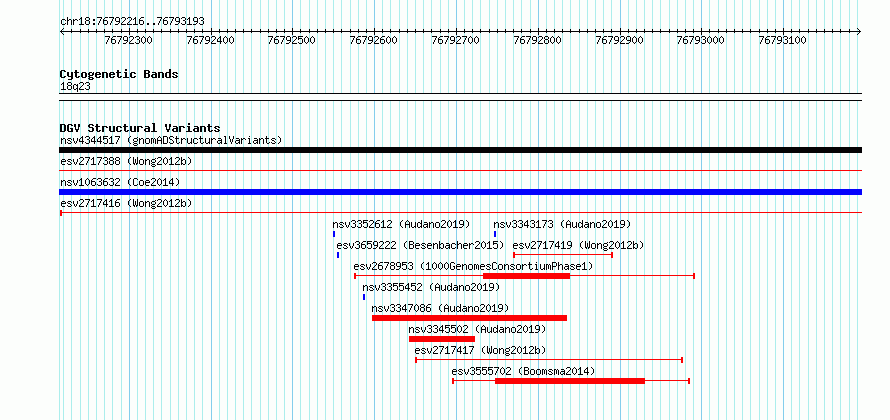890x420 pixels.
Task: Select the 76792600 ruler coordinate
Action: click(x=374, y=41)
